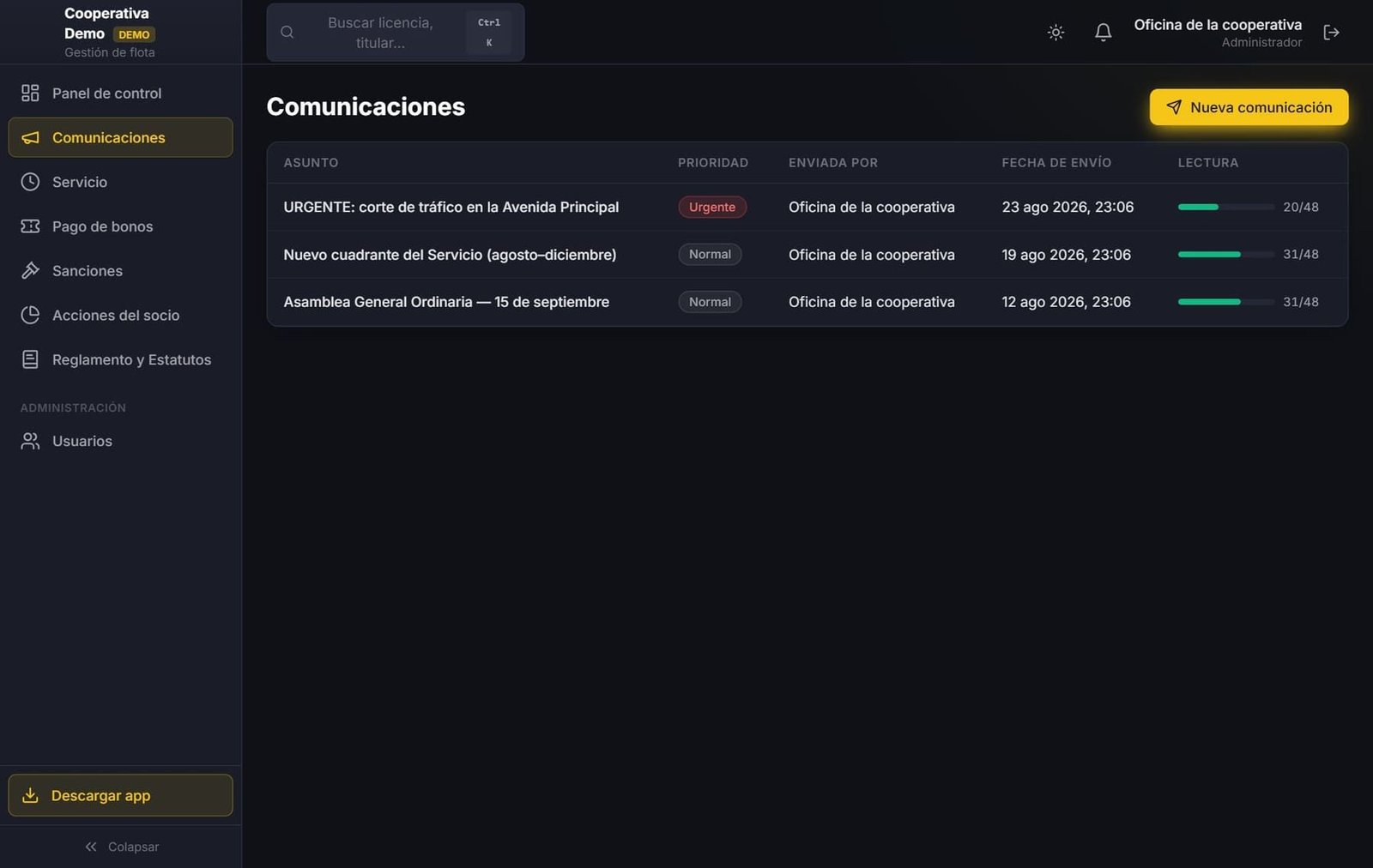Click the Cooperativa Demo title
The image size is (1373, 868).
point(106,23)
